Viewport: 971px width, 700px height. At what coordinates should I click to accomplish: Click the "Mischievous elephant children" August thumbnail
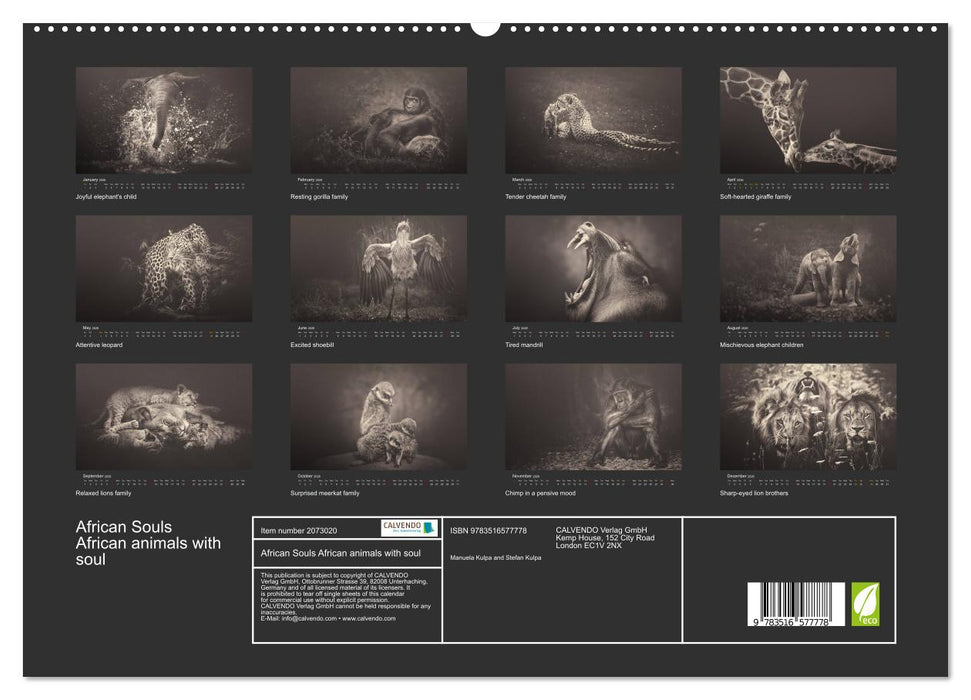808,268
